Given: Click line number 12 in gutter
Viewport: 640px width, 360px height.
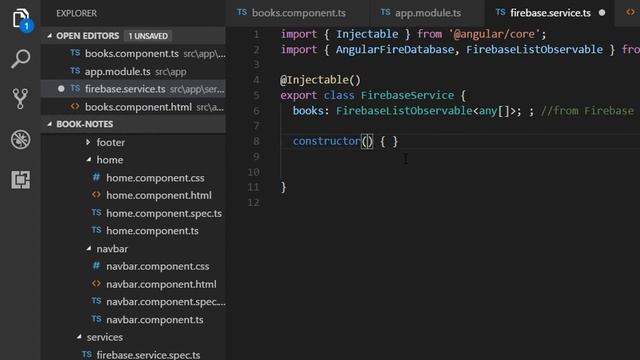Looking at the screenshot, I should click(x=253, y=202).
